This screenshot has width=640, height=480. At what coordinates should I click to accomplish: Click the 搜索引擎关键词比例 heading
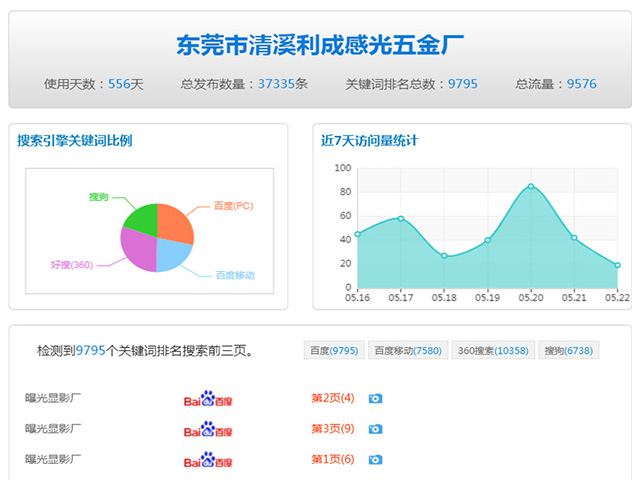point(75,141)
